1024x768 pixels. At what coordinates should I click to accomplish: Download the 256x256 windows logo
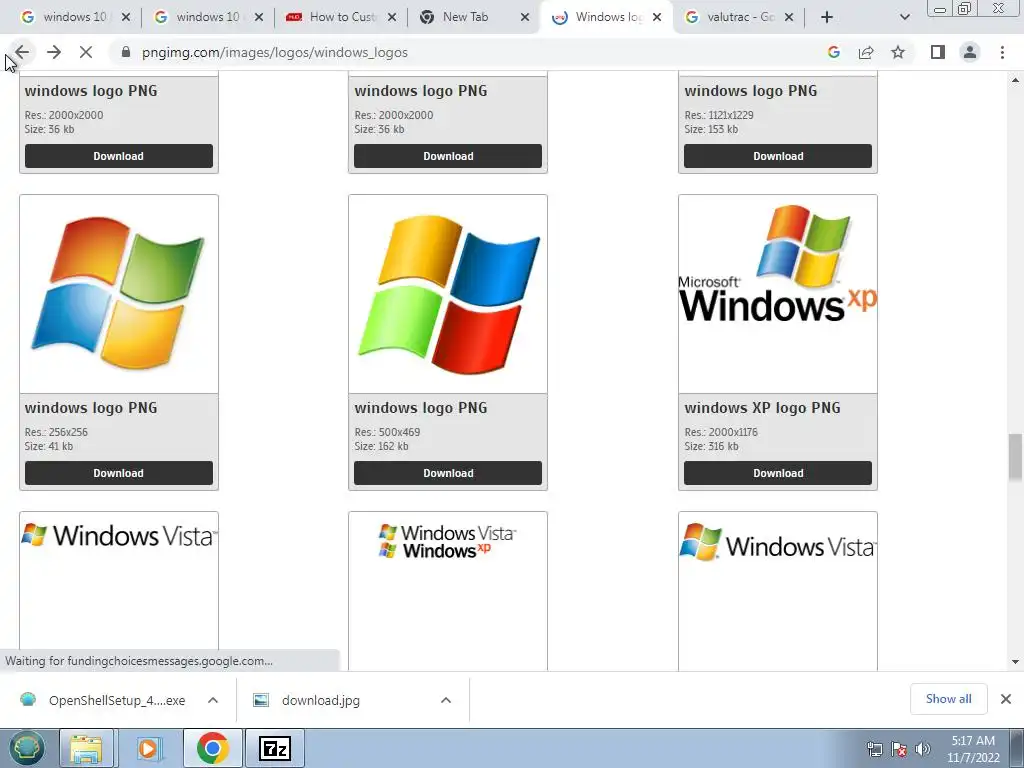click(119, 473)
